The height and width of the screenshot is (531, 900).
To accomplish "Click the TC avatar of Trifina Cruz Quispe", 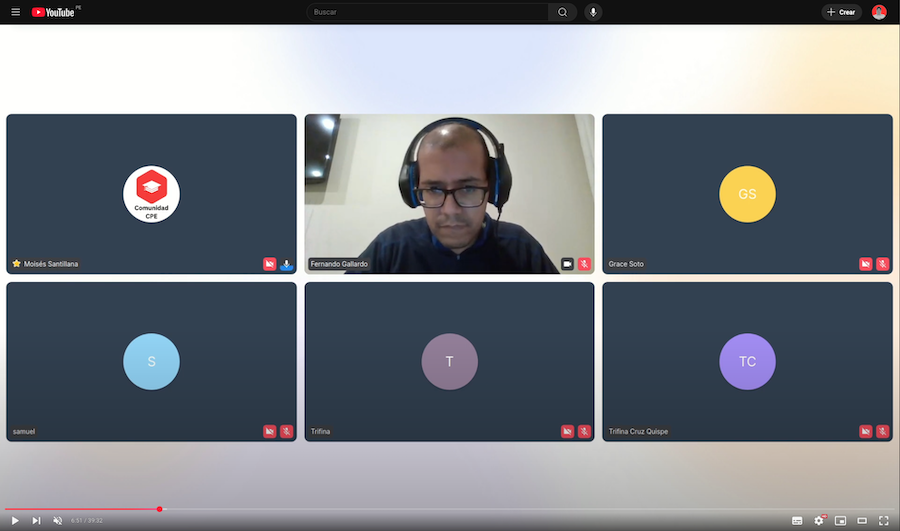I will pyautogui.click(x=747, y=362).
